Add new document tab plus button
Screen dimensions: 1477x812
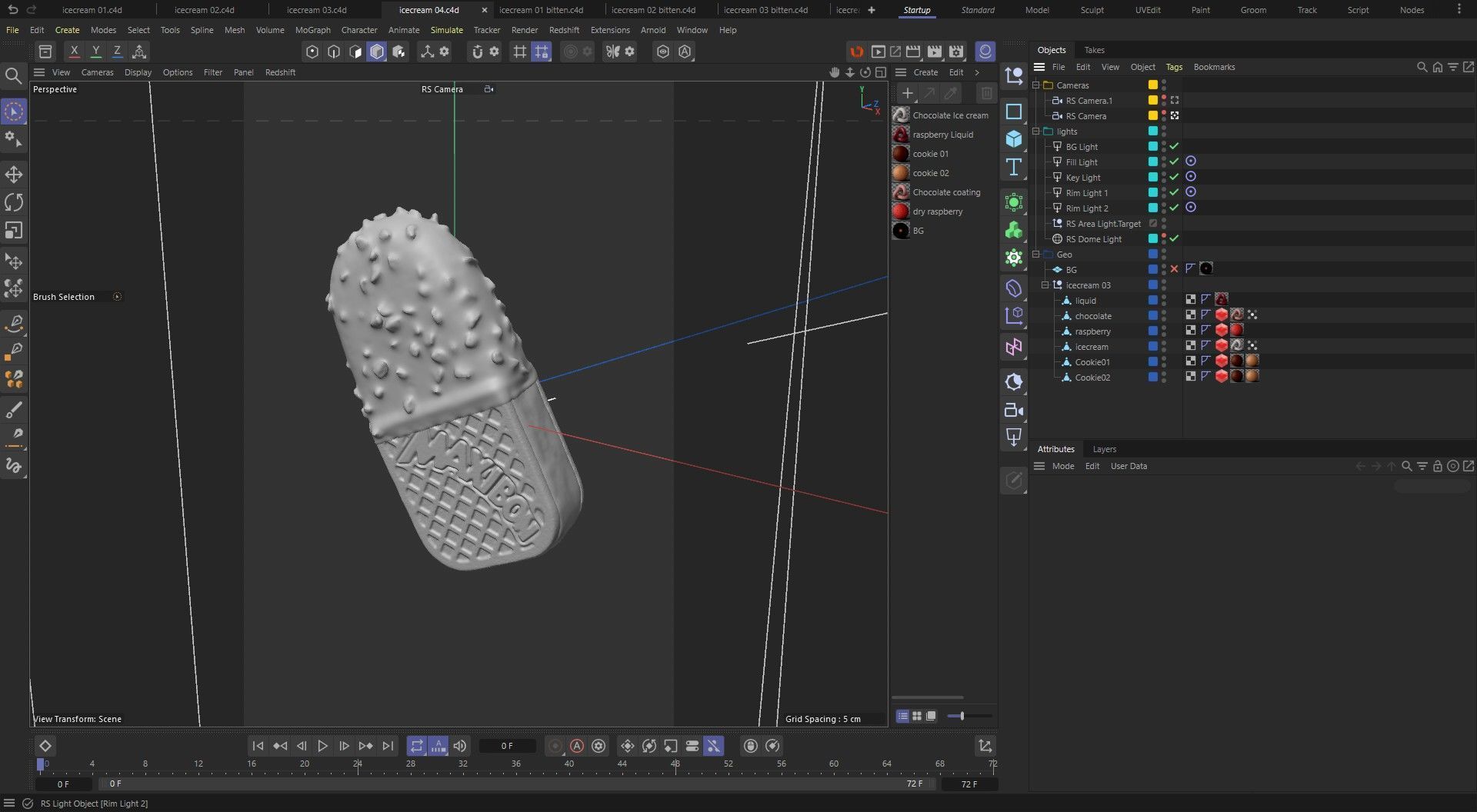(871, 10)
